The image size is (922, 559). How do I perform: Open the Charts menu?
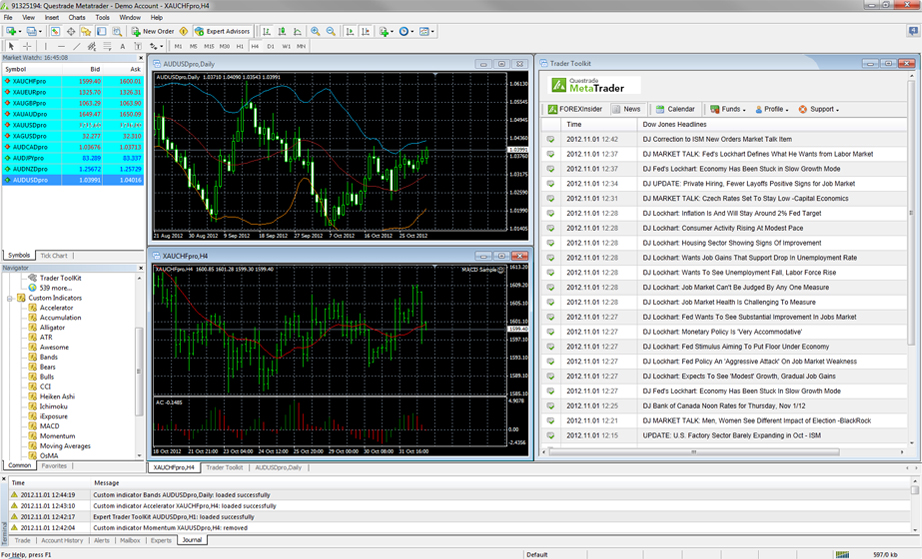(x=76, y=18)
